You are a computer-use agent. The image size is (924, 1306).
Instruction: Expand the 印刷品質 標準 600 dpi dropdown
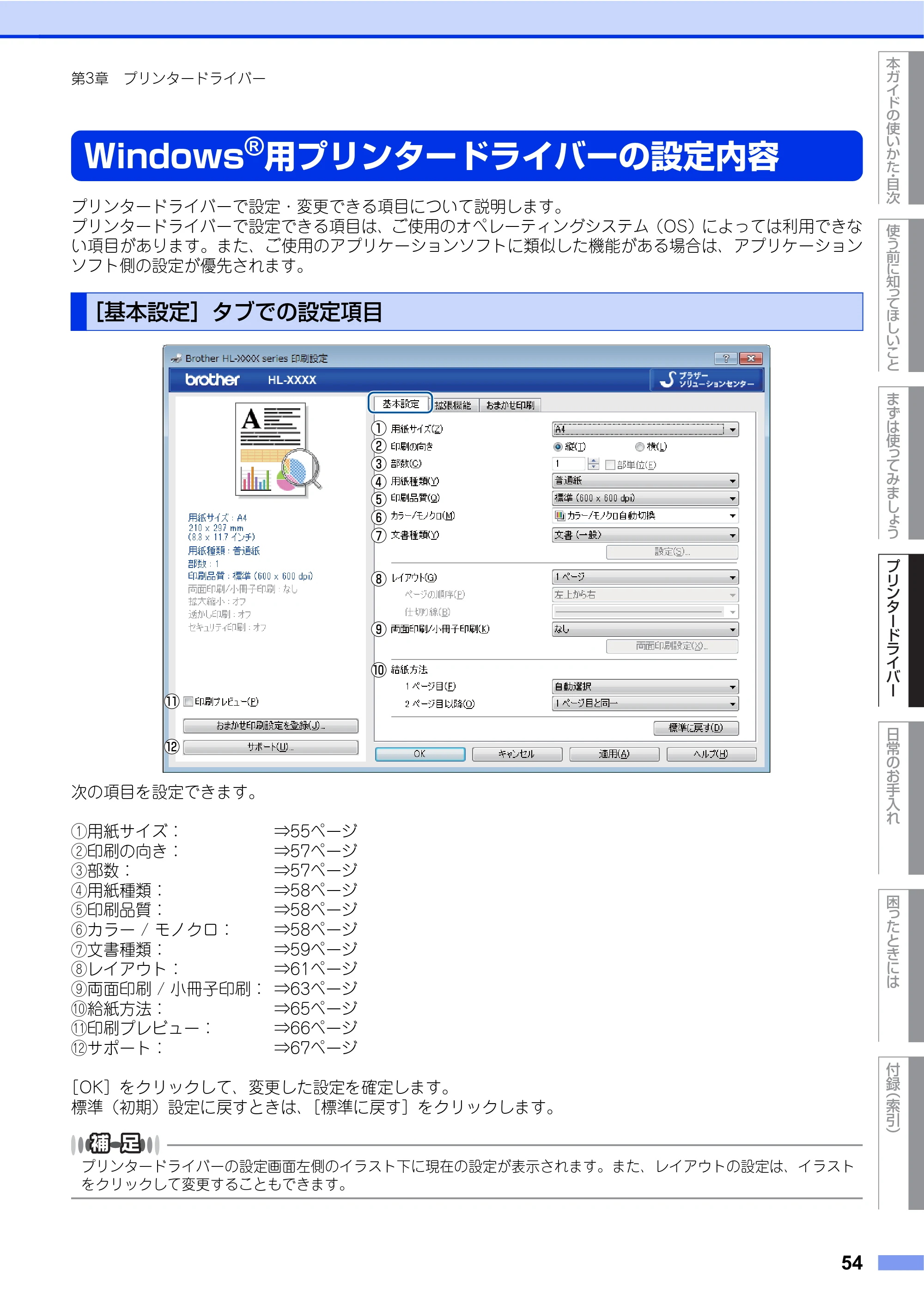pos(645,498)
